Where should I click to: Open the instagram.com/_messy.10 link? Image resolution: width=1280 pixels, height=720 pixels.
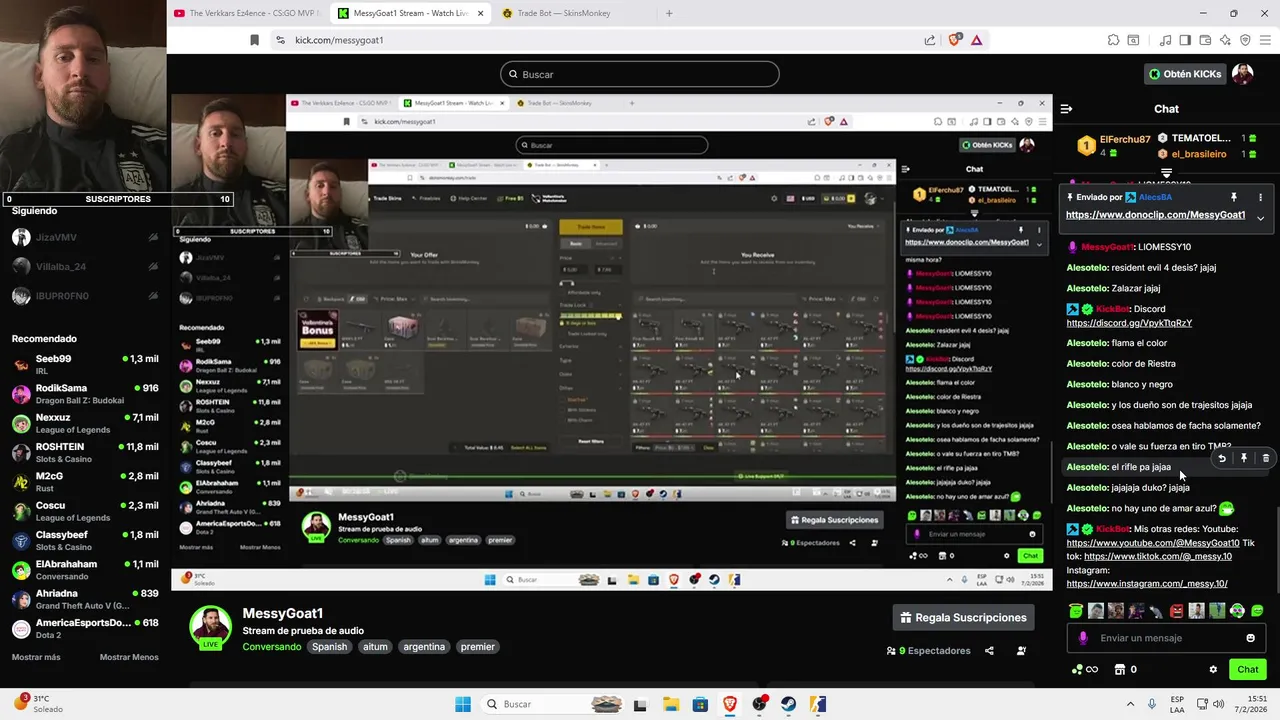[x=1147, y=584]
